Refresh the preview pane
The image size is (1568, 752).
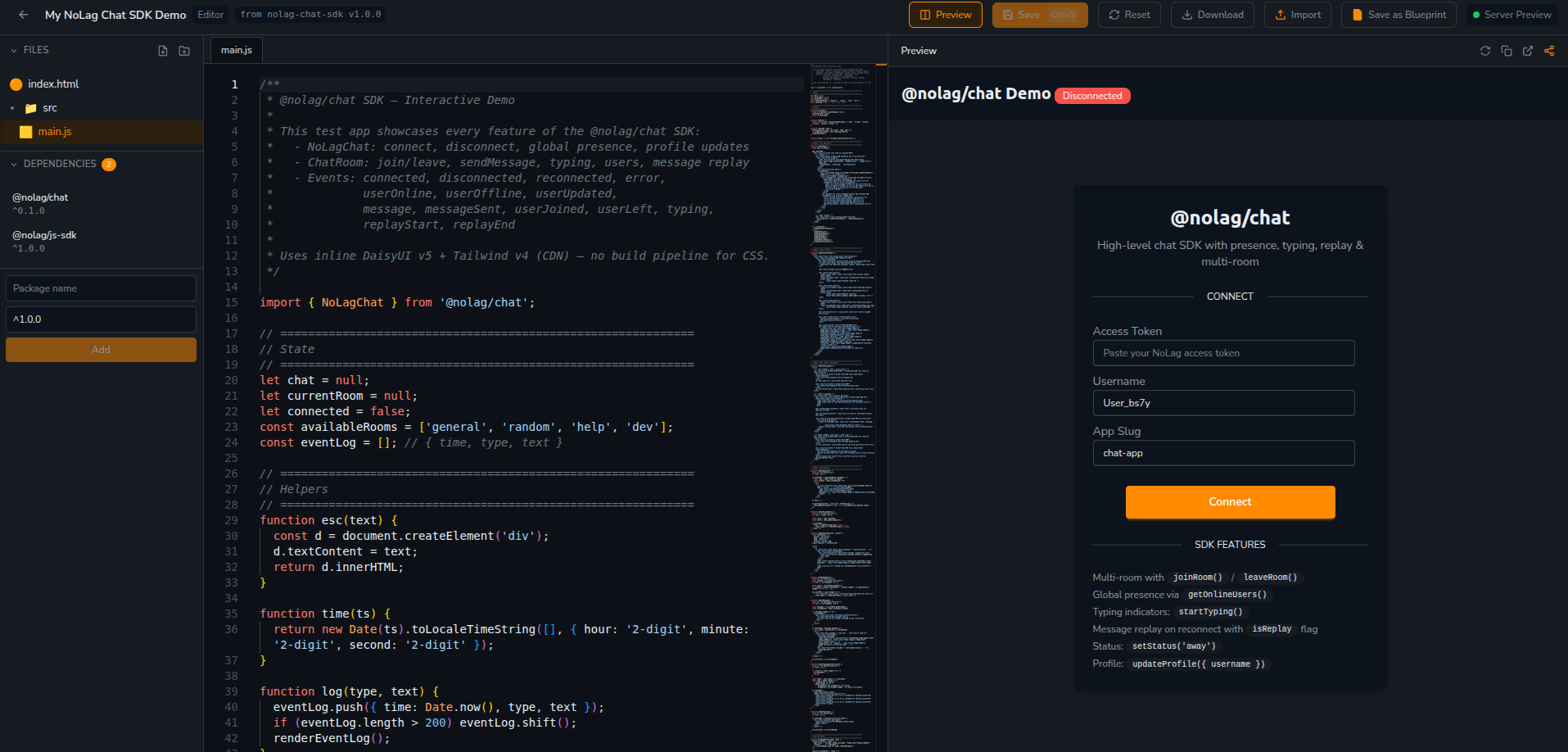[1485, 51]
